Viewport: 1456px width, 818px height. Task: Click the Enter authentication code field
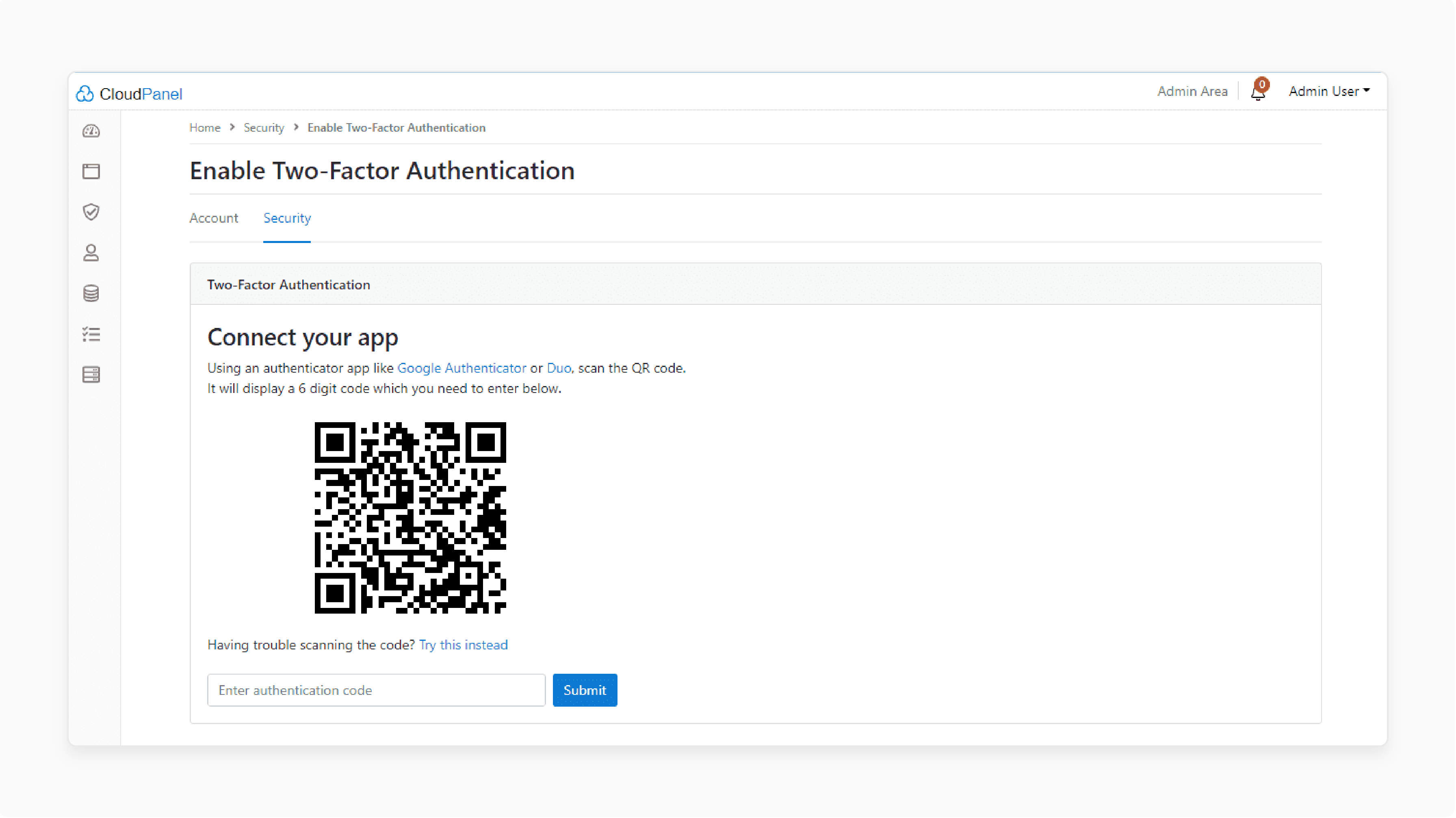[x=376, y=689]
